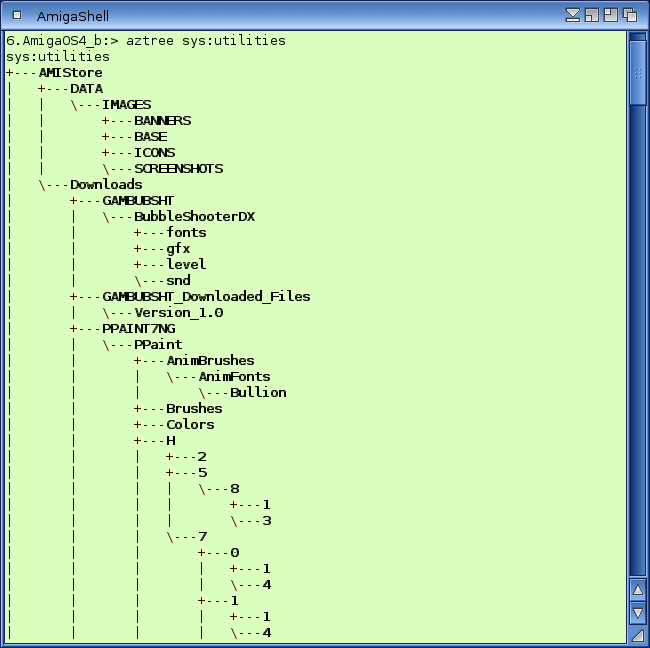Click the AmigaShell window close gadget
This screenshot has height=648, width=650.
coord(17,15)
